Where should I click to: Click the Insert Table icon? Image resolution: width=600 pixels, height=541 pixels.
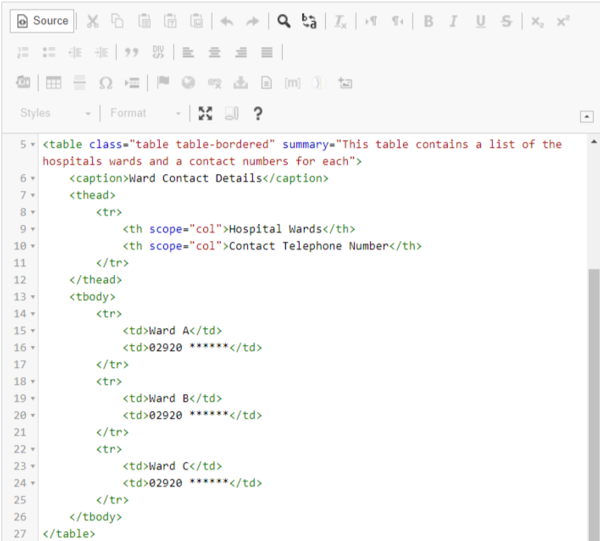click(x=53, y=83)
